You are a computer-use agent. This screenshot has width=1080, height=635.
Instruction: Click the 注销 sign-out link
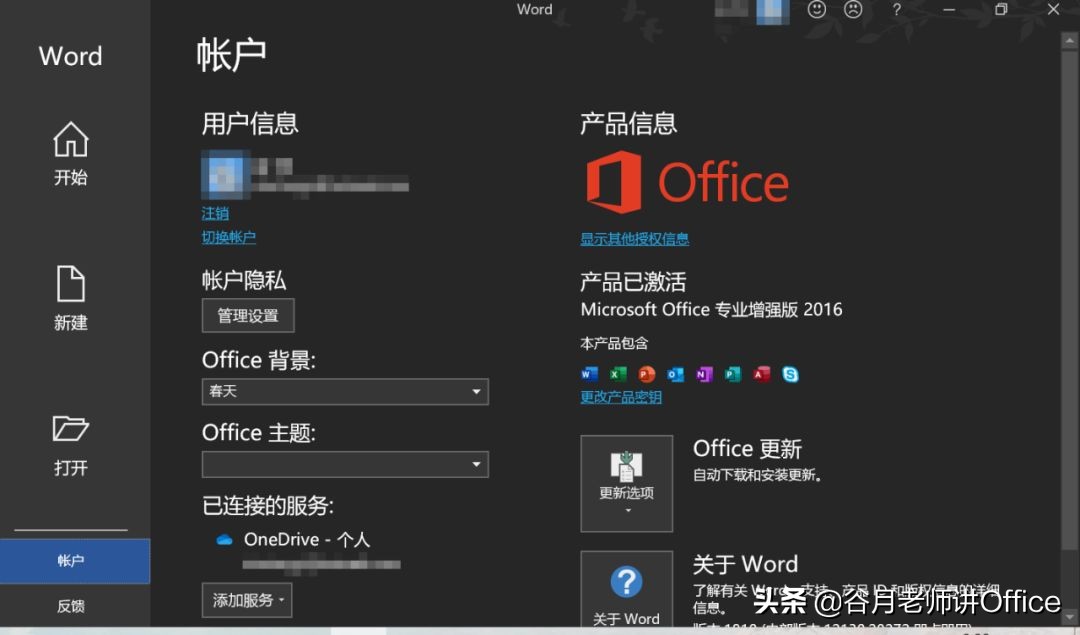coord(215,214)
